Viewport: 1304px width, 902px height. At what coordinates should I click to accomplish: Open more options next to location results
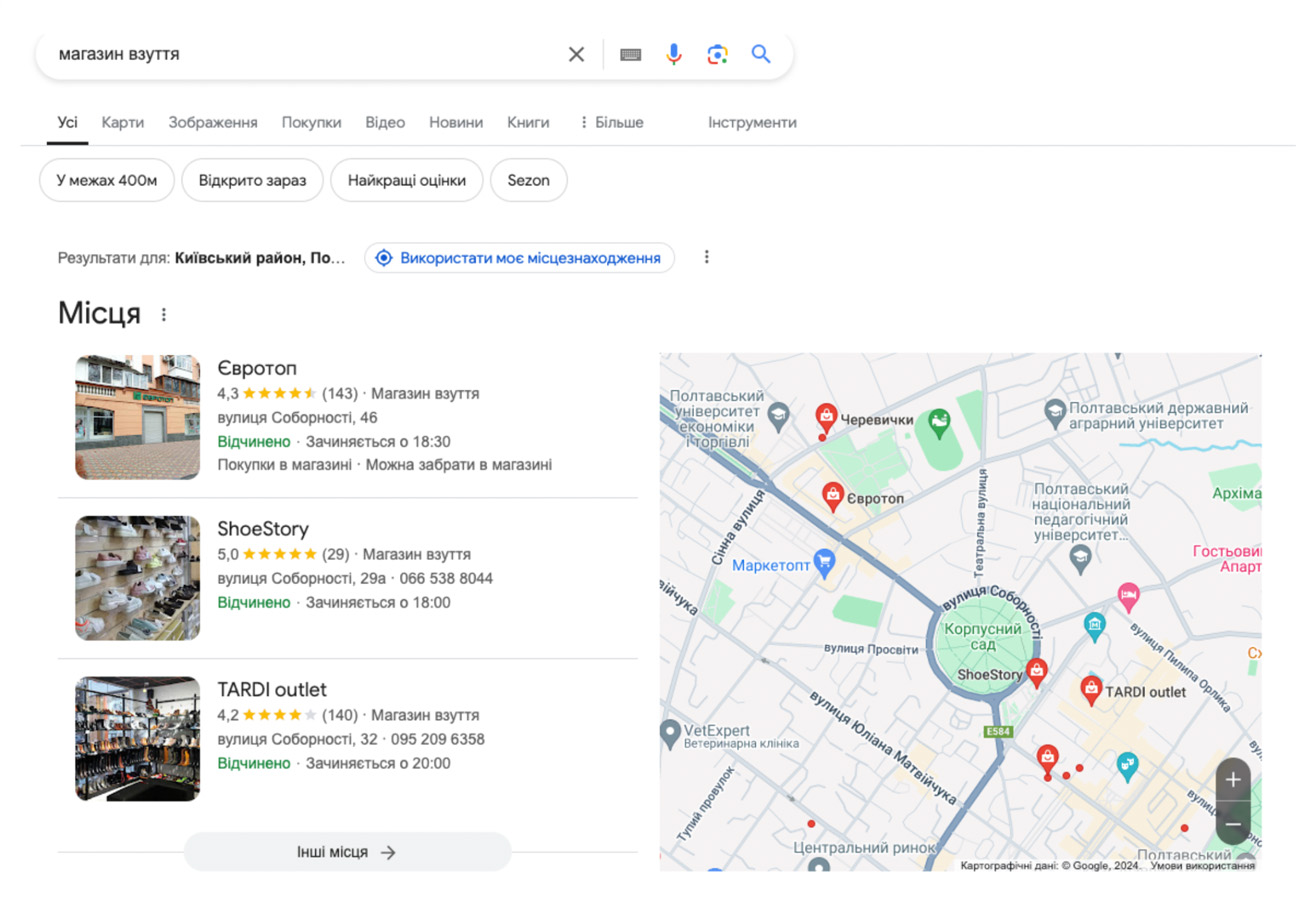click(x=706, y=257)
